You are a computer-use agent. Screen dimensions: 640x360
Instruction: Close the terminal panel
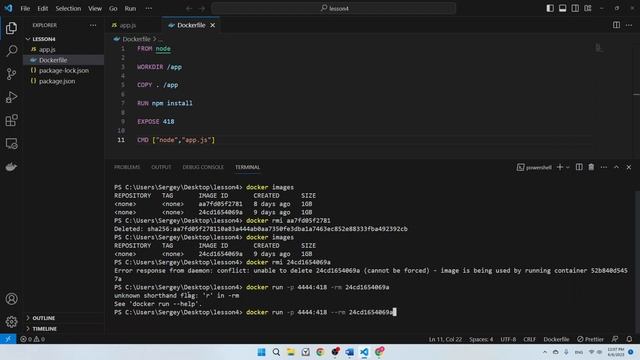629,167
